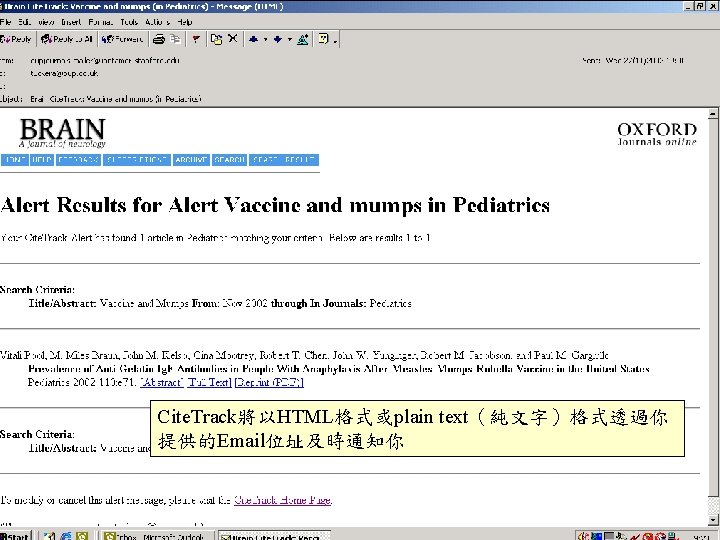Click the ARCHIVE tab in Brain navbar

[x=191, y=160]
